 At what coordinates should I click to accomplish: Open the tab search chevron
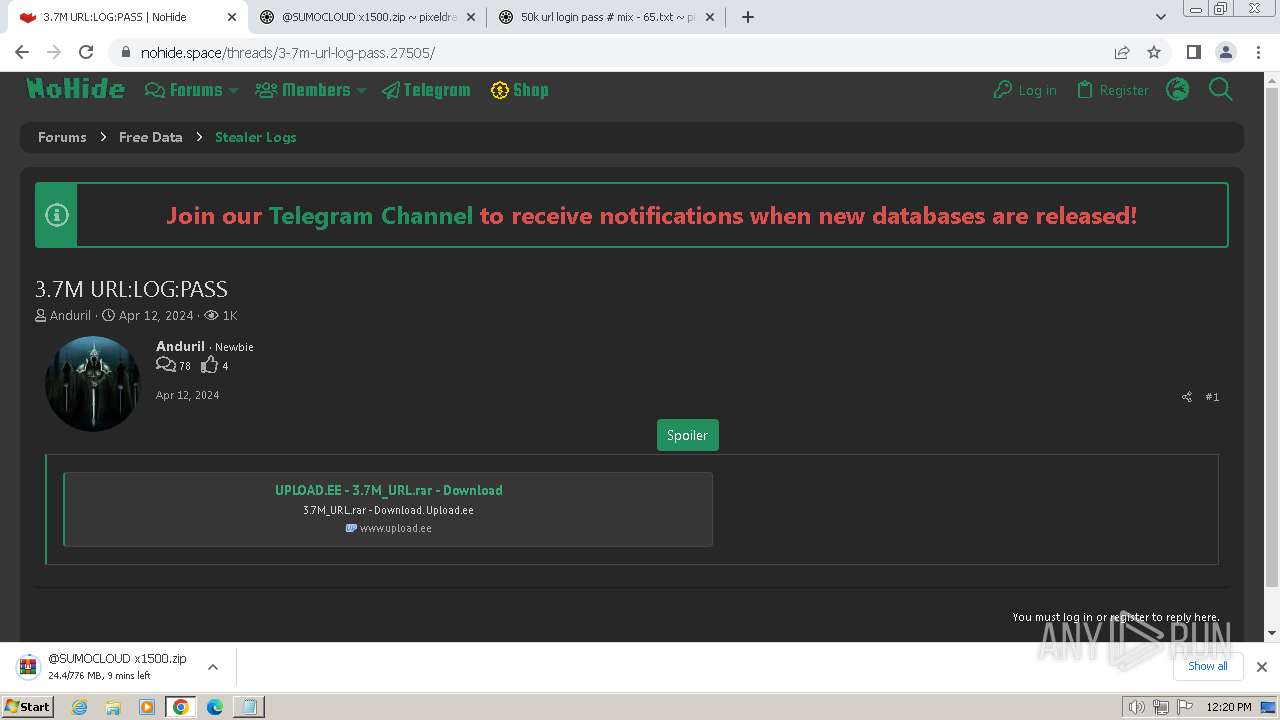pyautogui.click(x=1161, y=17)
